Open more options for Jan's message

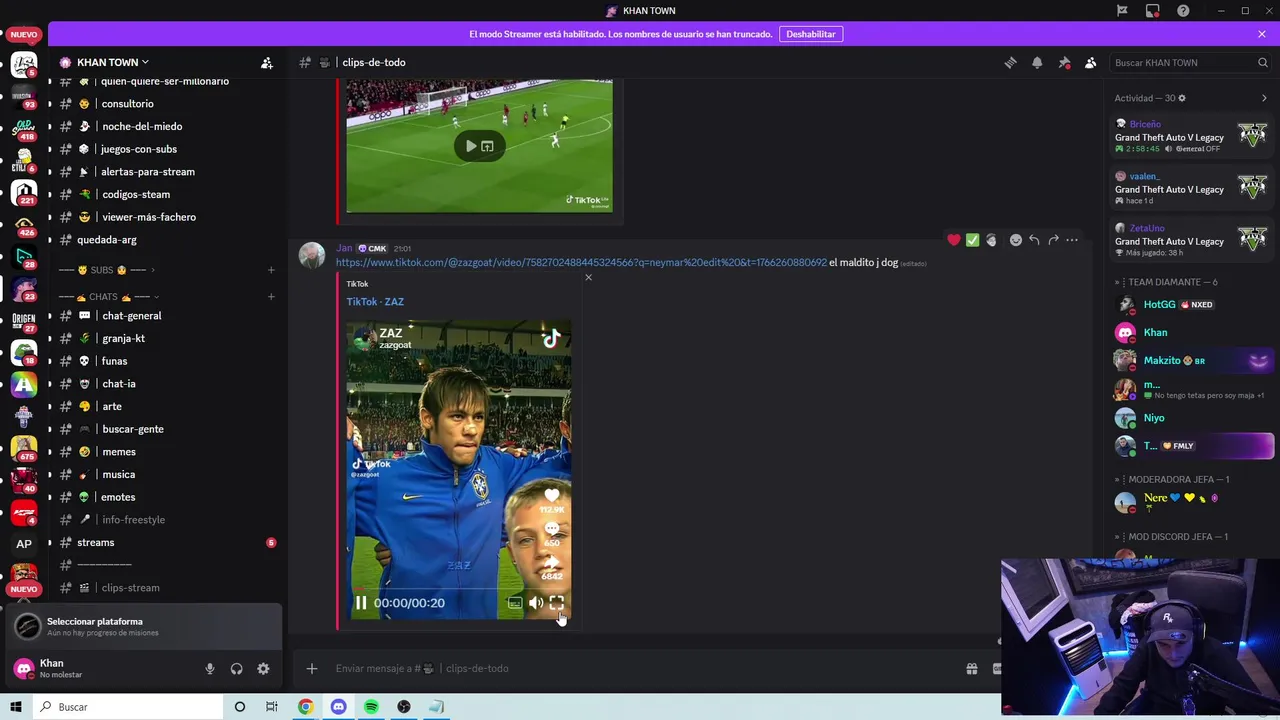click(1072, 240)
